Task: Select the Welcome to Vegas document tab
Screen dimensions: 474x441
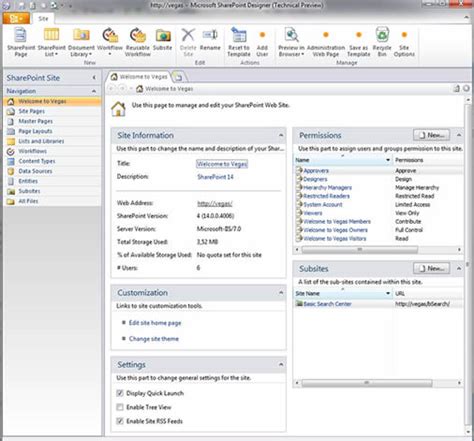Action: point(140,77)
